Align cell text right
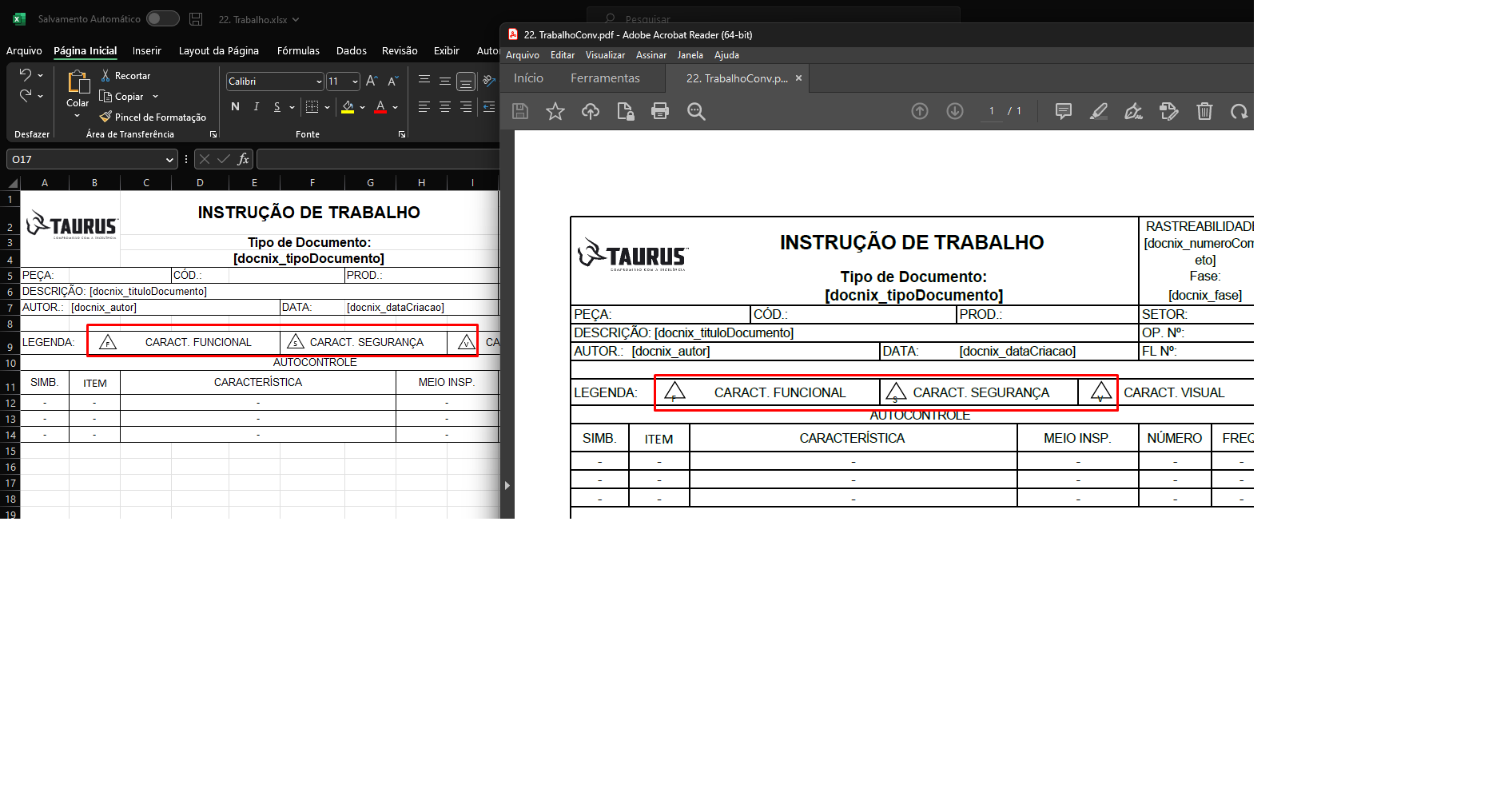The height and width of the screenshot is (804, 1512). coord(466,106)
